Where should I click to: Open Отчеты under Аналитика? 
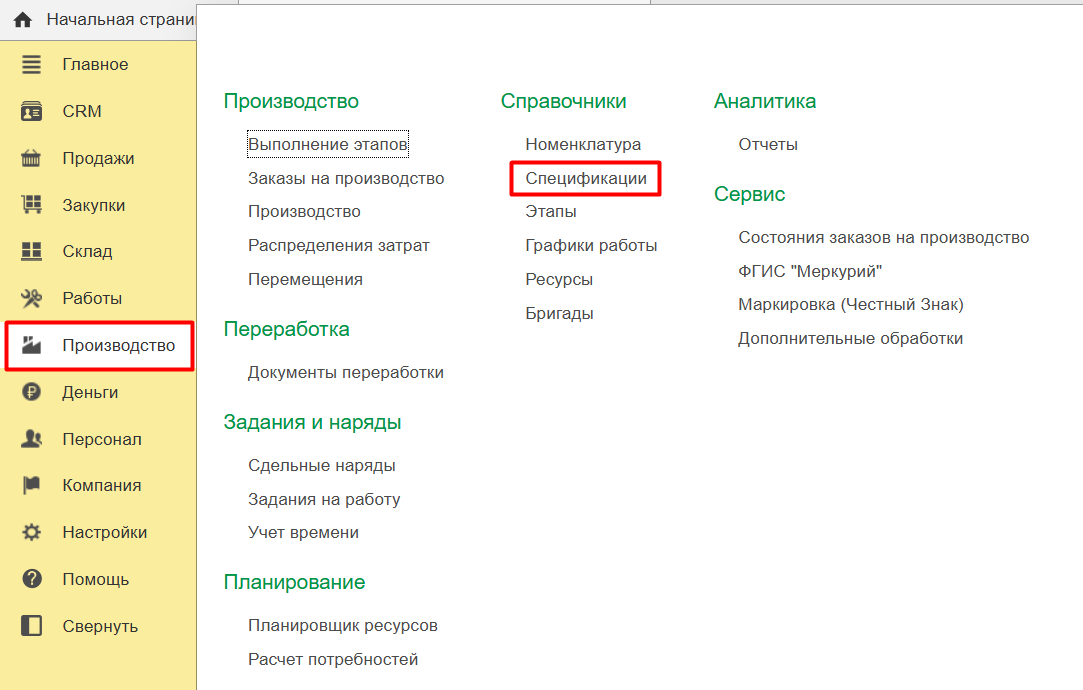pyautogui.click(x=768, y=144)
